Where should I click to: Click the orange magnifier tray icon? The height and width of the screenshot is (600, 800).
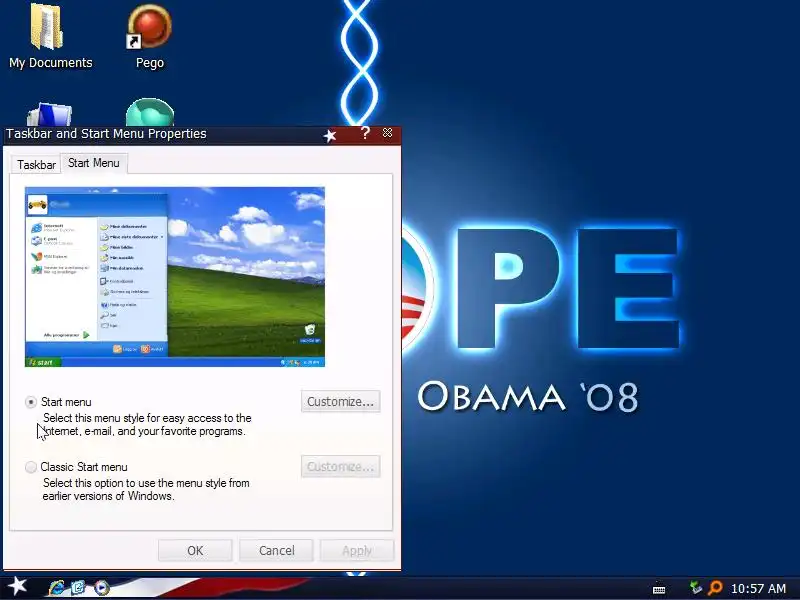[715, 588]
